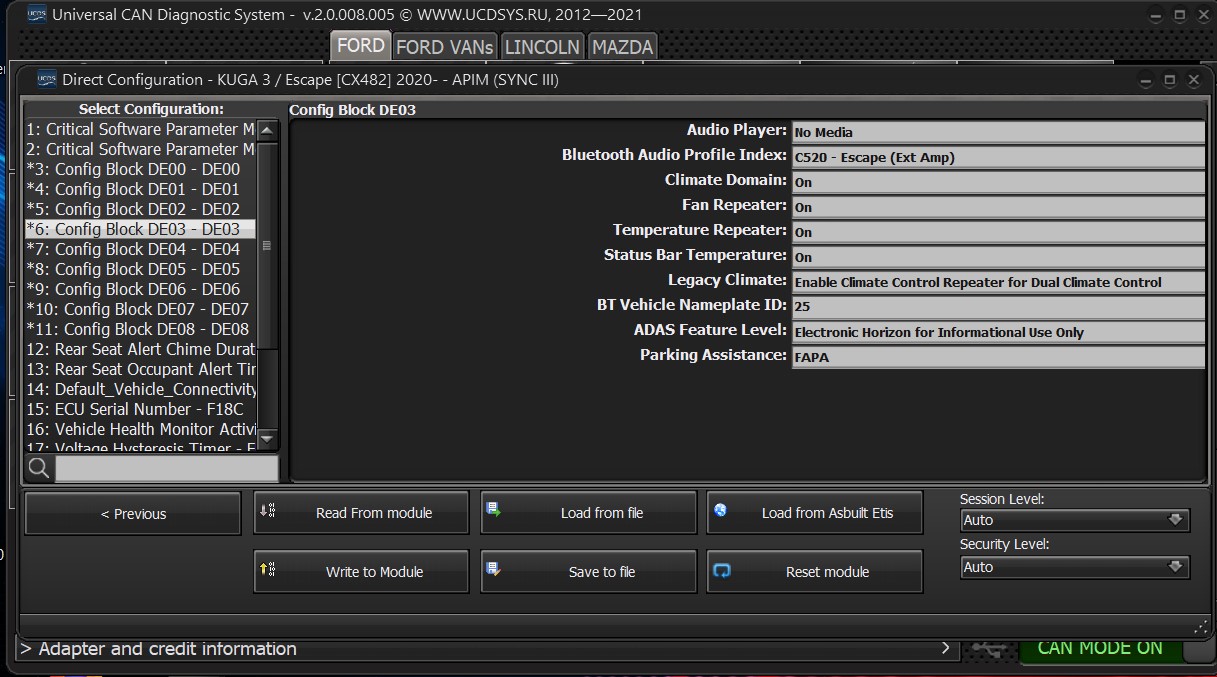Open the Security Level dropdown
Image resolution: width=1217 pixels, height=677 pixels.
click(1074, 567)
